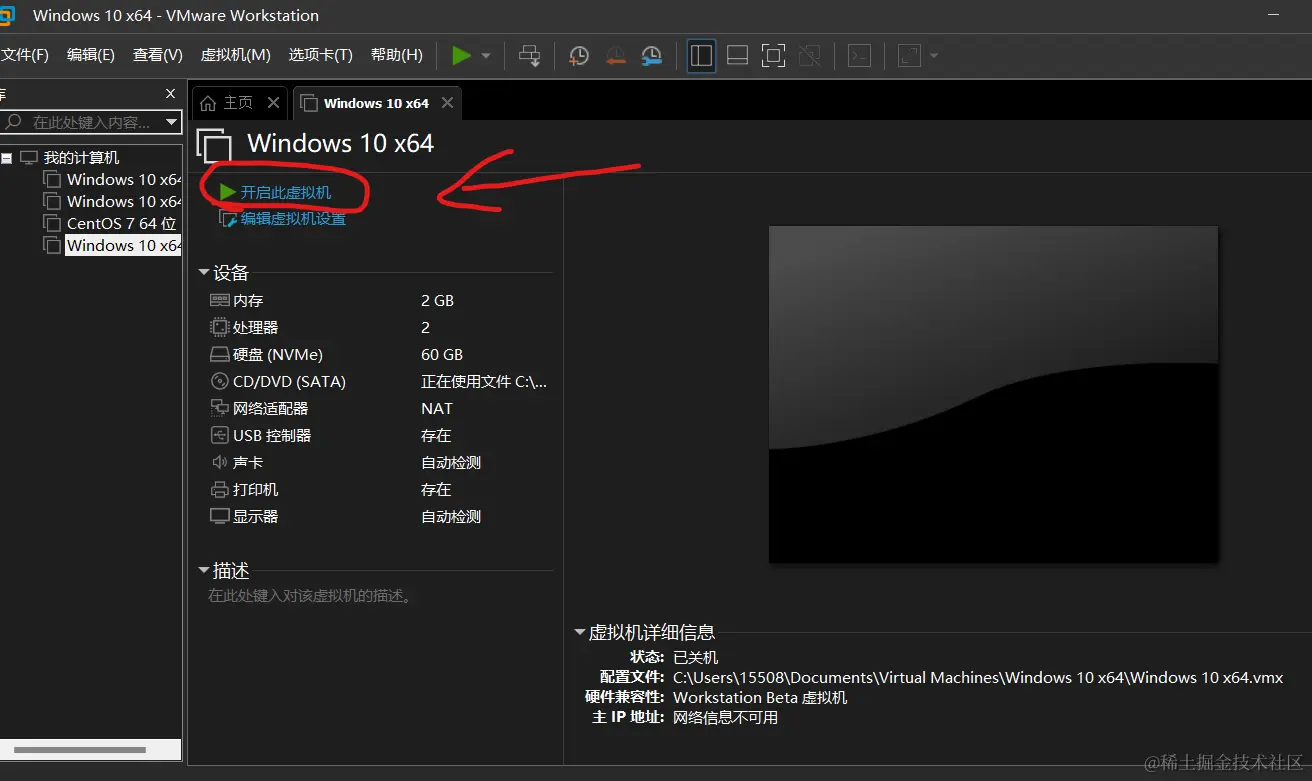Image resolution: width=1312 pixels, height=781 pixels.
Task: Click 开启此虚拟机 link
Action: [x=285, y=192]
